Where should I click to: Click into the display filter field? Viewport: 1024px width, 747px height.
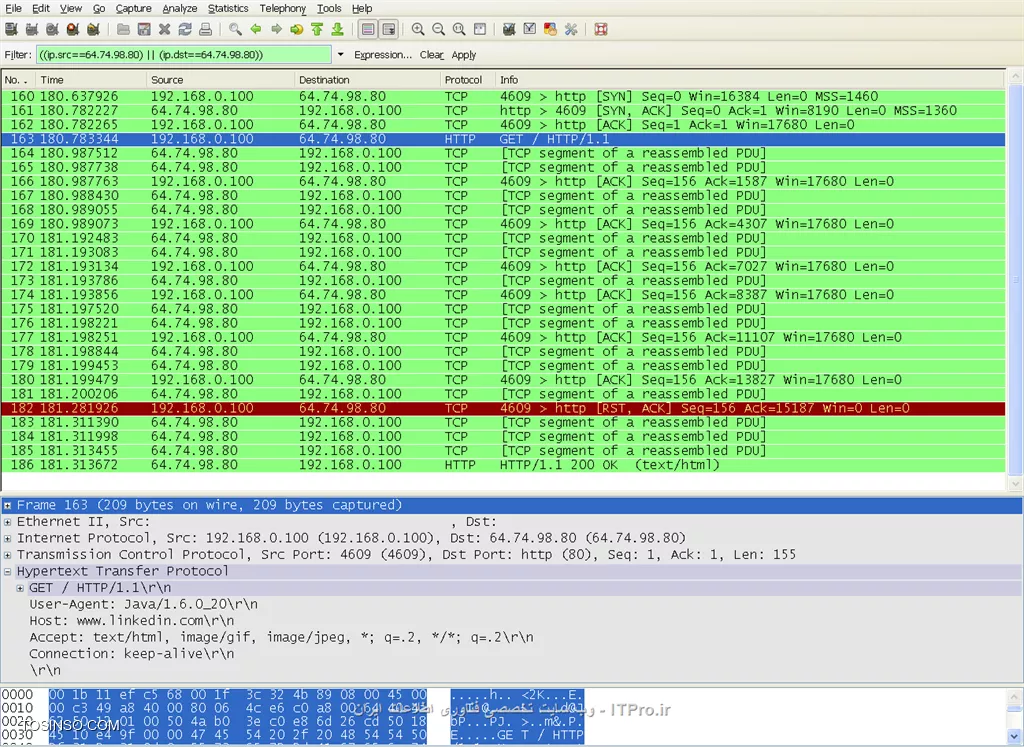[184, 55]
